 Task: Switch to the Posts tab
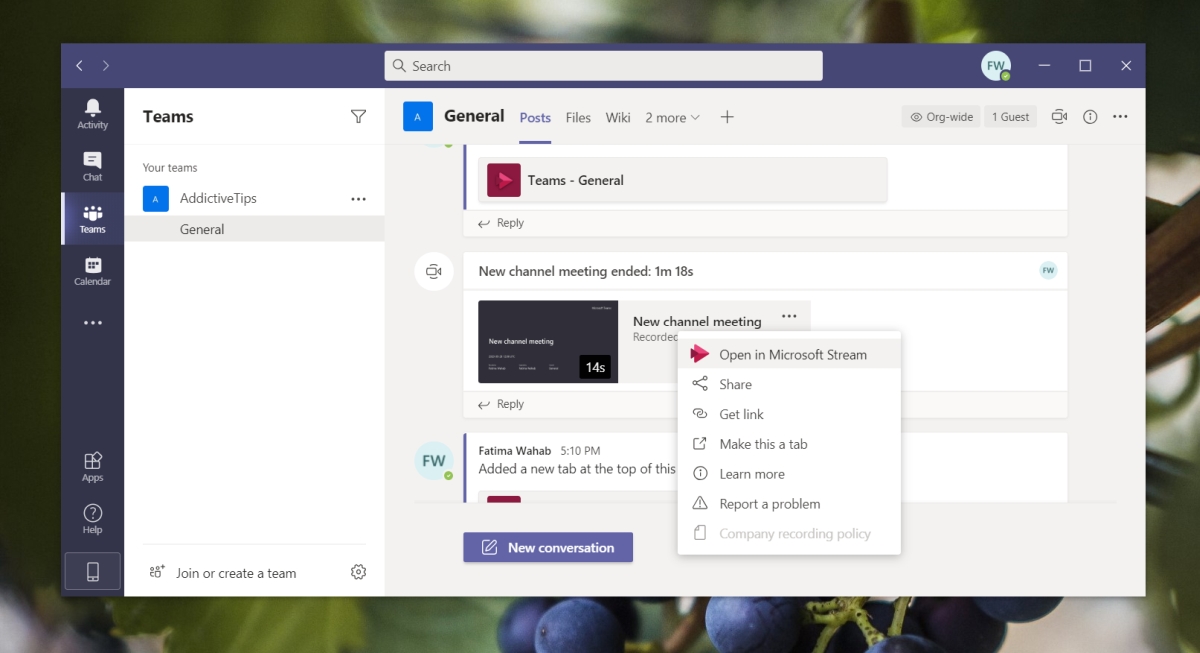pos(535,118)
